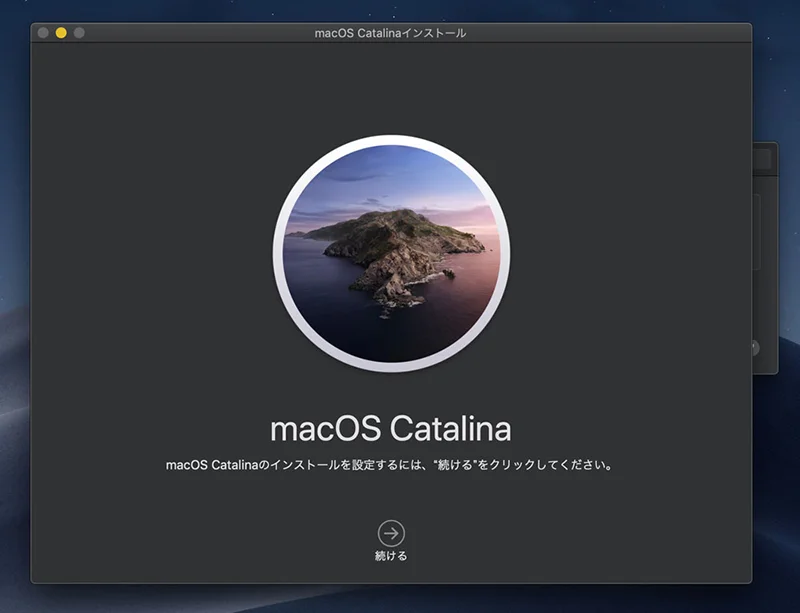Click the macOS Catalinaインストール title bar text
Image resolution: width=800 pixels, height=613 pixels.
[391, 33]
